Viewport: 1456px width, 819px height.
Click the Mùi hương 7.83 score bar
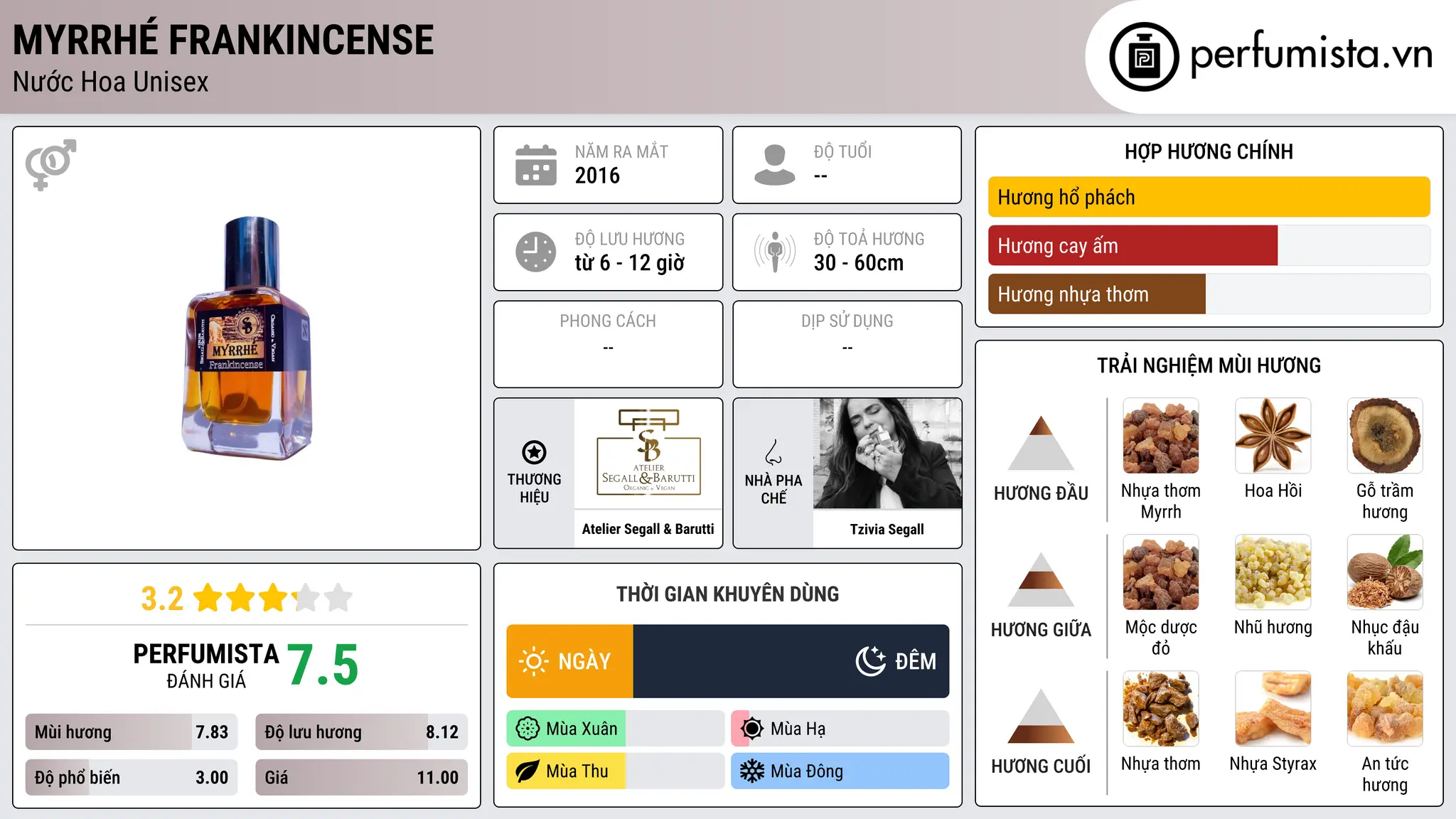(132, 732)
